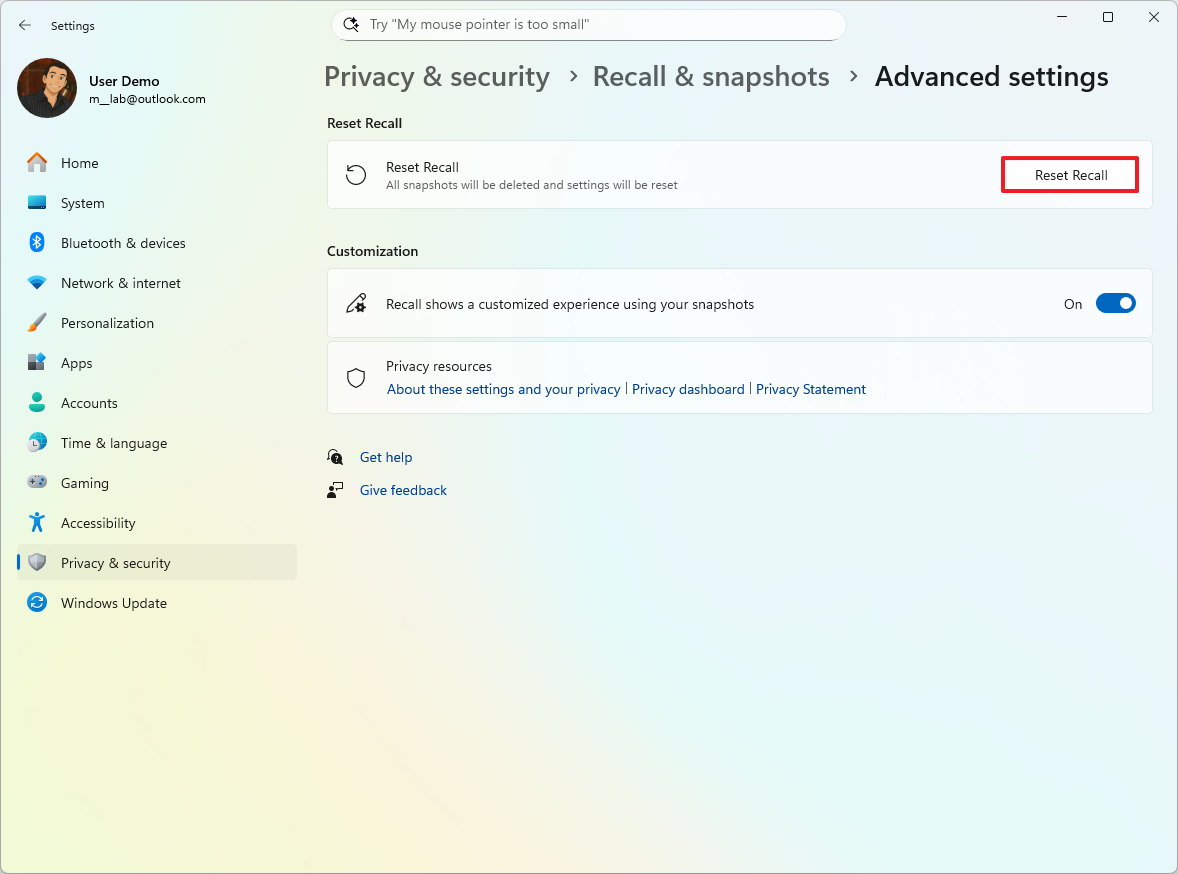The height and width of the screenshot is (874, 1178).
Task: Open Accessibility settings
Action: pyautogui.click(x=98, y=522)
